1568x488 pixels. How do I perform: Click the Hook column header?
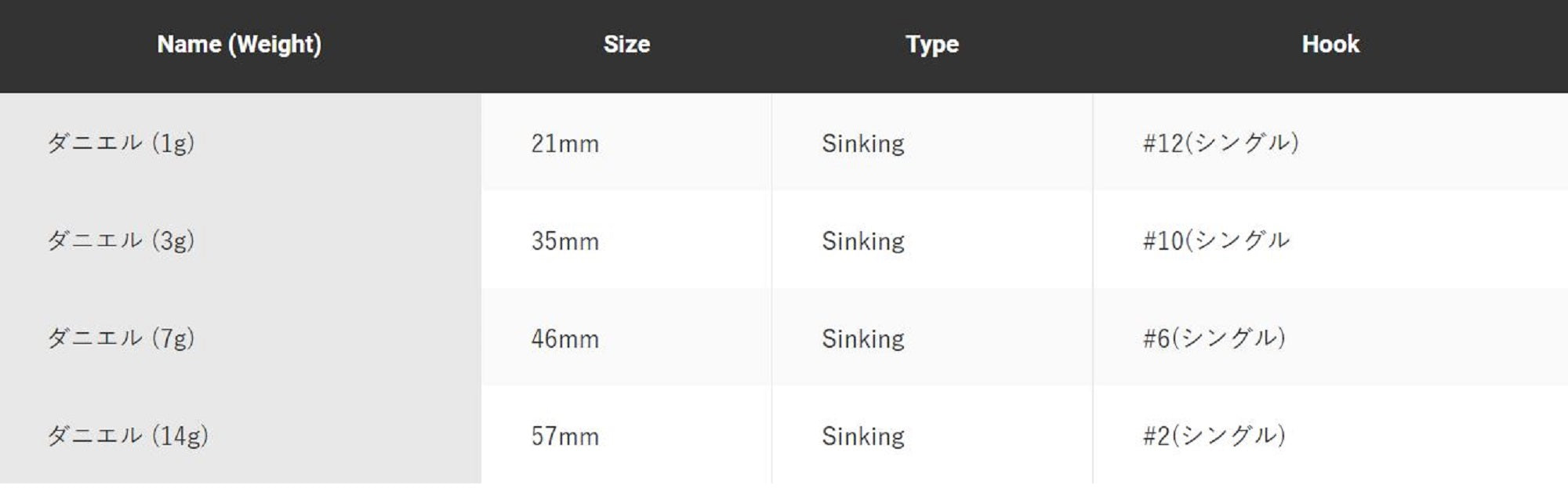coord(1330,45)
